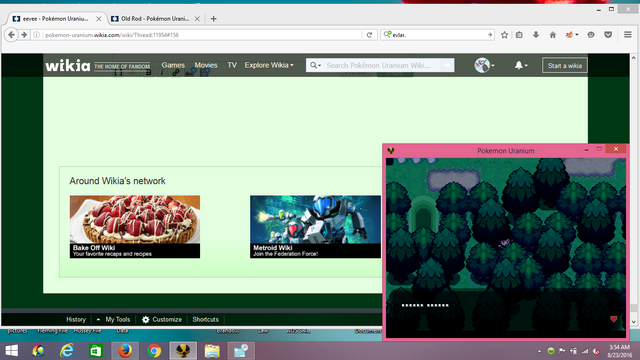
Task: Expand the wiki search scope dropdown
Action: (x=316, y=65)
